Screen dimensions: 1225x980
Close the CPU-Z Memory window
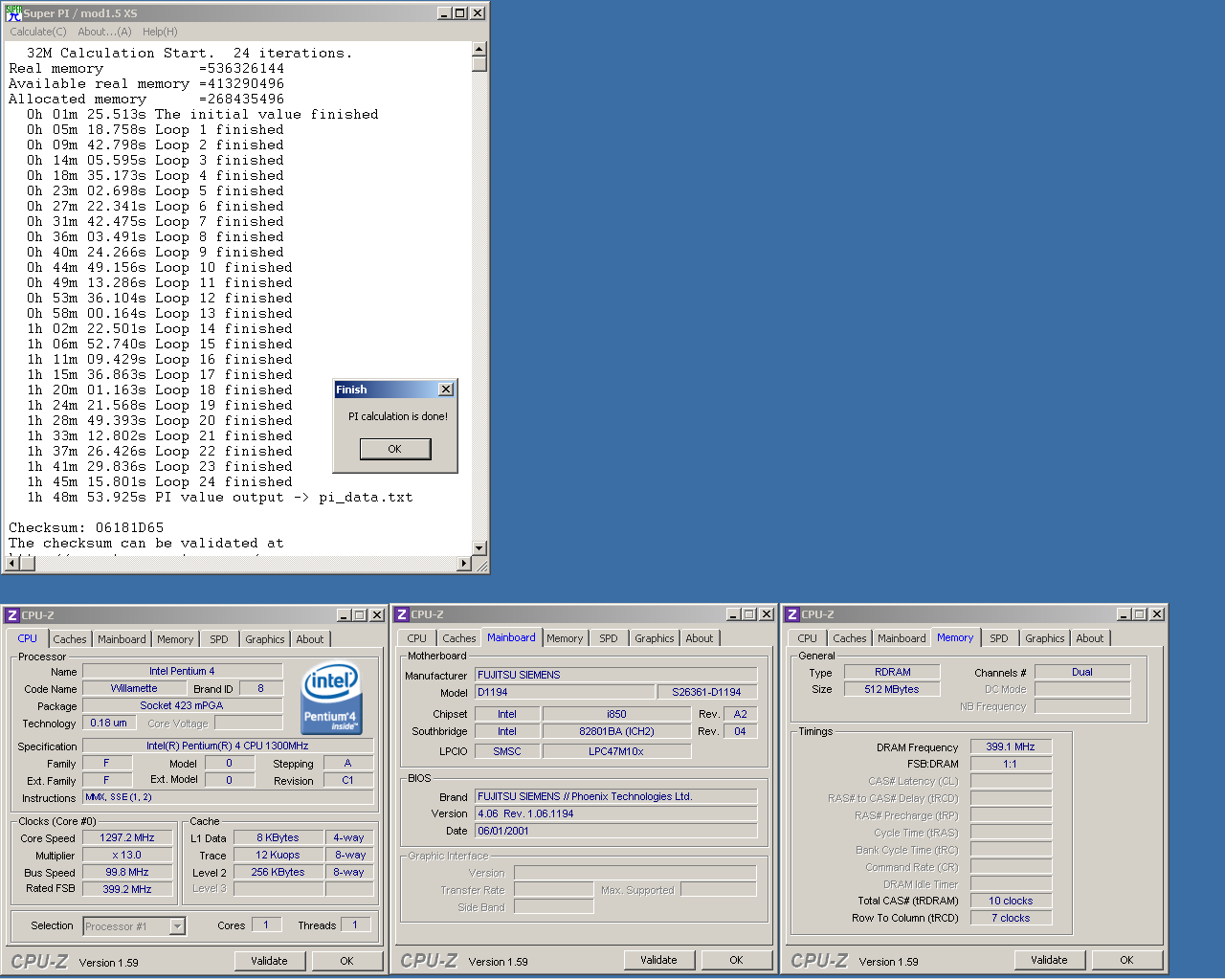[1157, 614]
